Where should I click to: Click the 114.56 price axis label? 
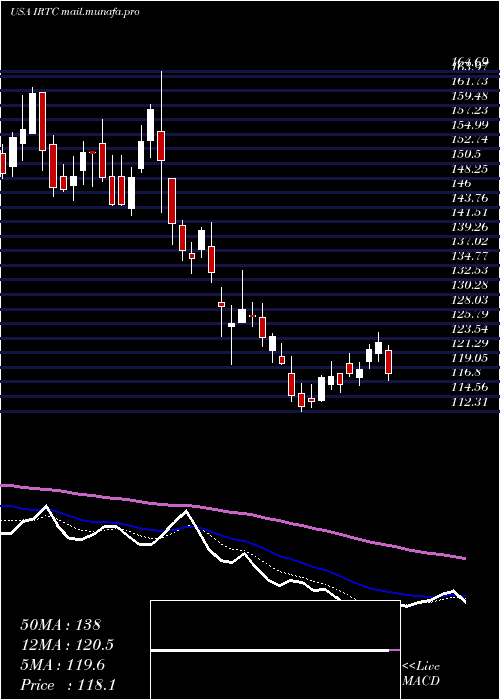pos(470,387)
